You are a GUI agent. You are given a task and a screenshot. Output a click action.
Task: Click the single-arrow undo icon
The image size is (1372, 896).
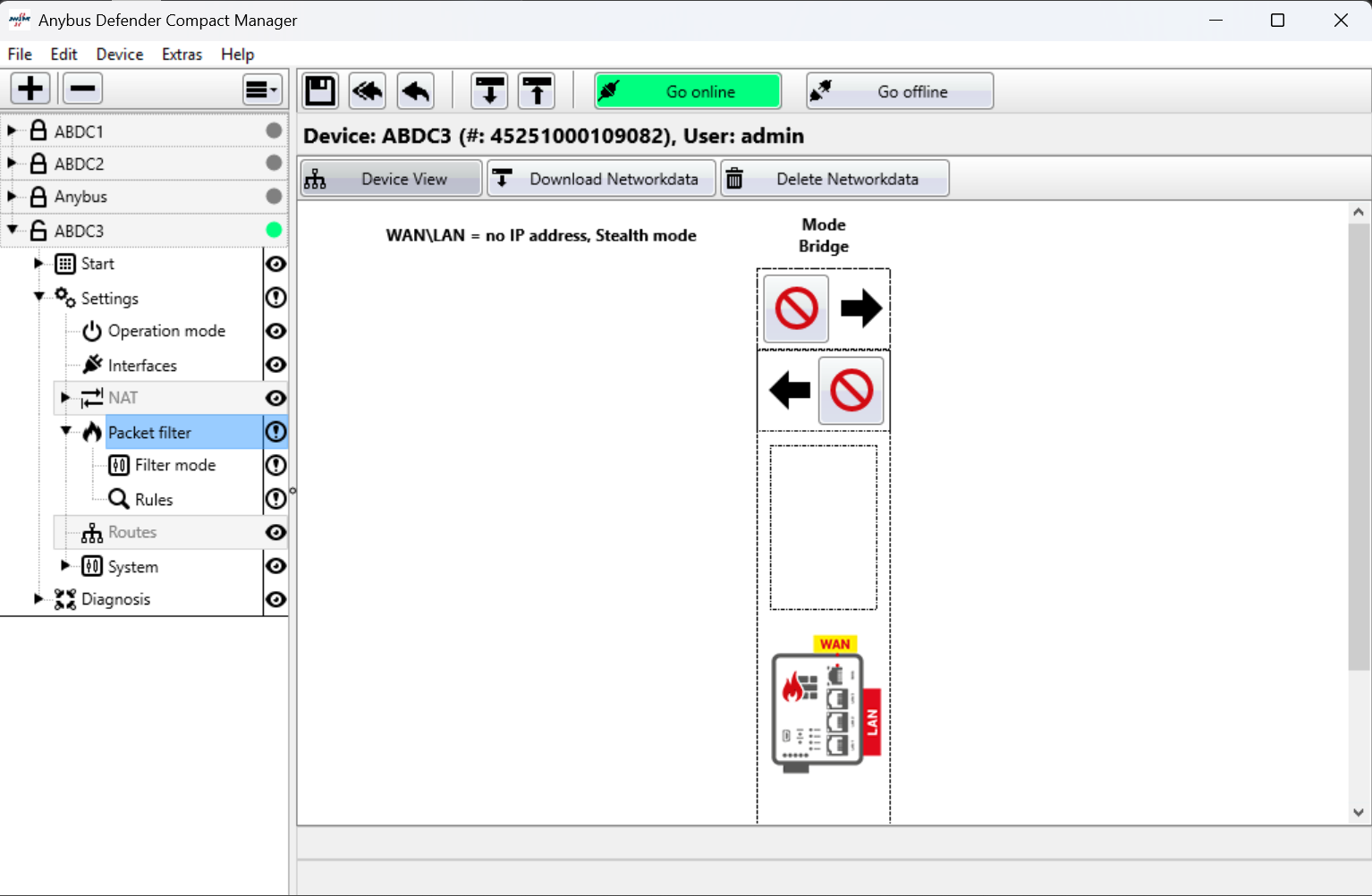click(x=416, y=91)
